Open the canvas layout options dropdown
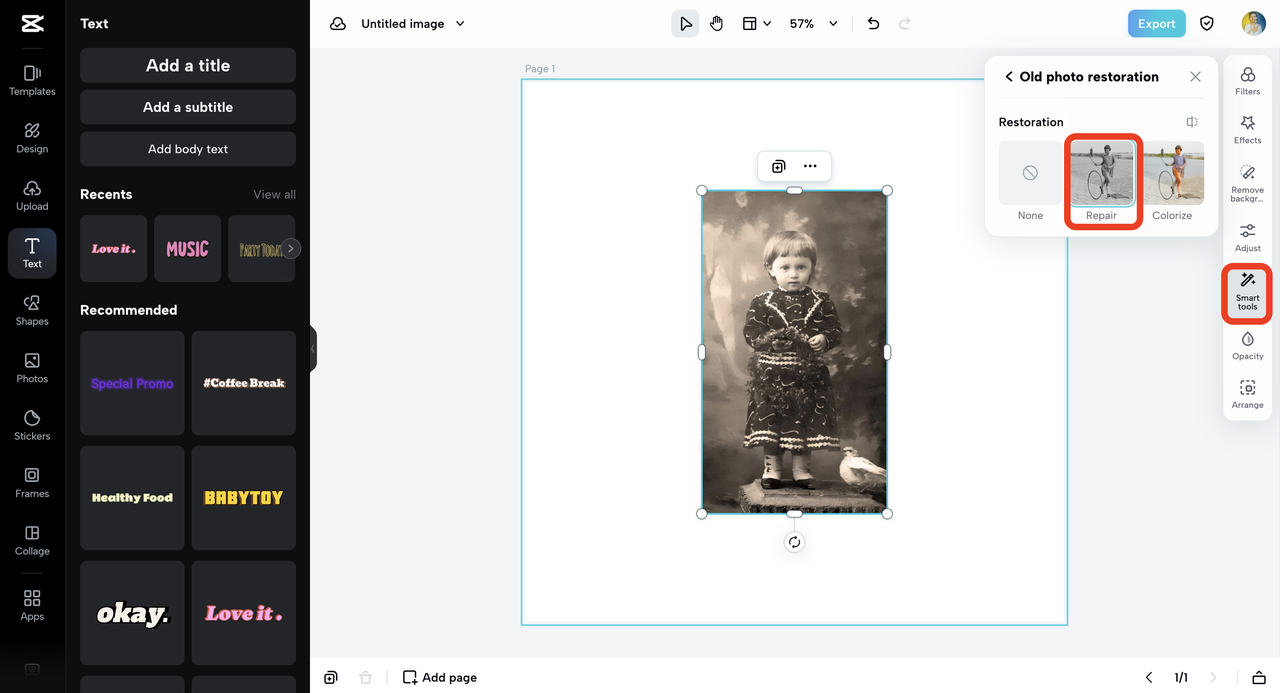The width and height of the screenshot is (1280, 693). pyautogui.click(x=756, y=24)
